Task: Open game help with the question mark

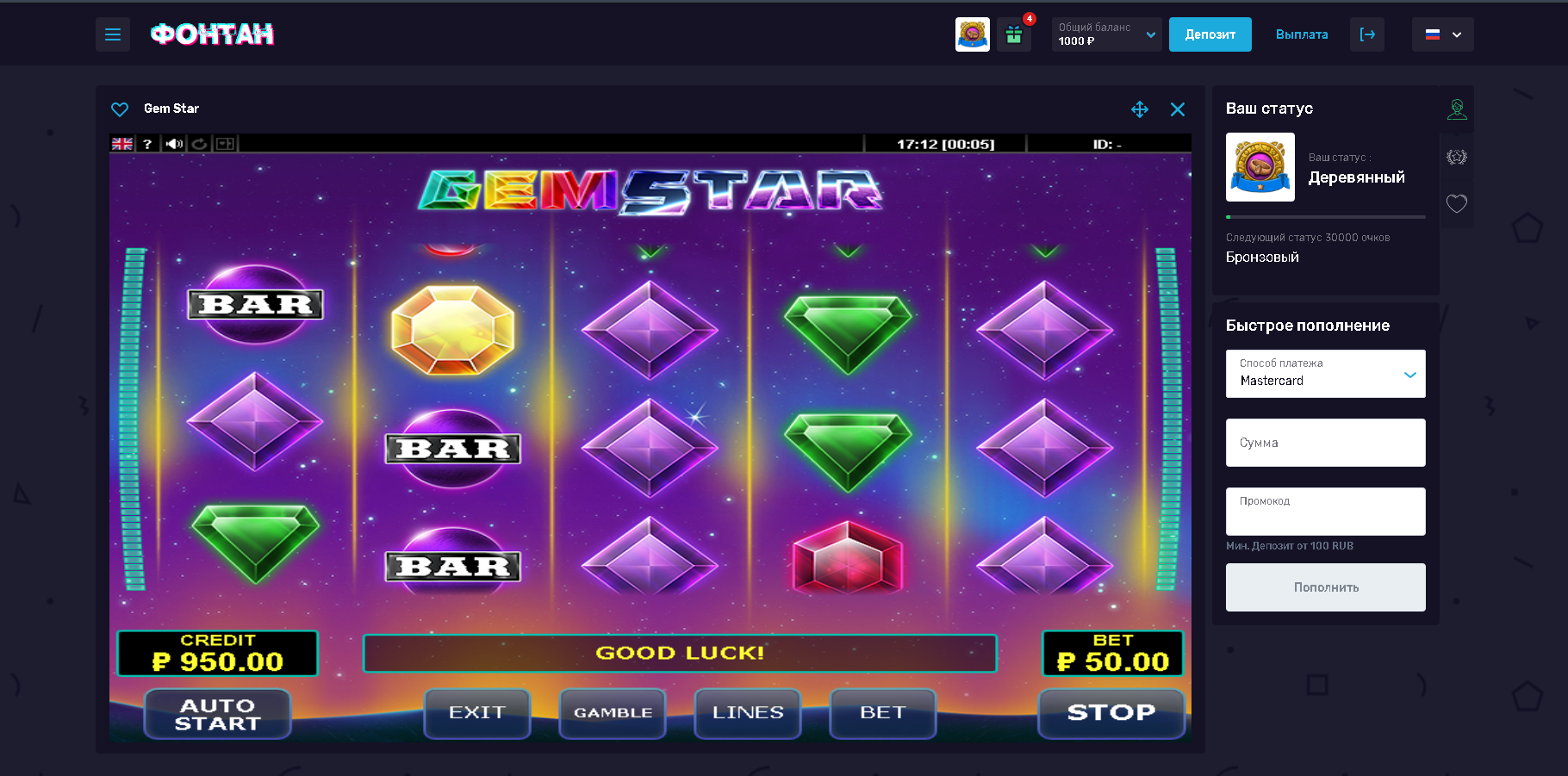Action: pyautogui.click(x=147, y=144)
